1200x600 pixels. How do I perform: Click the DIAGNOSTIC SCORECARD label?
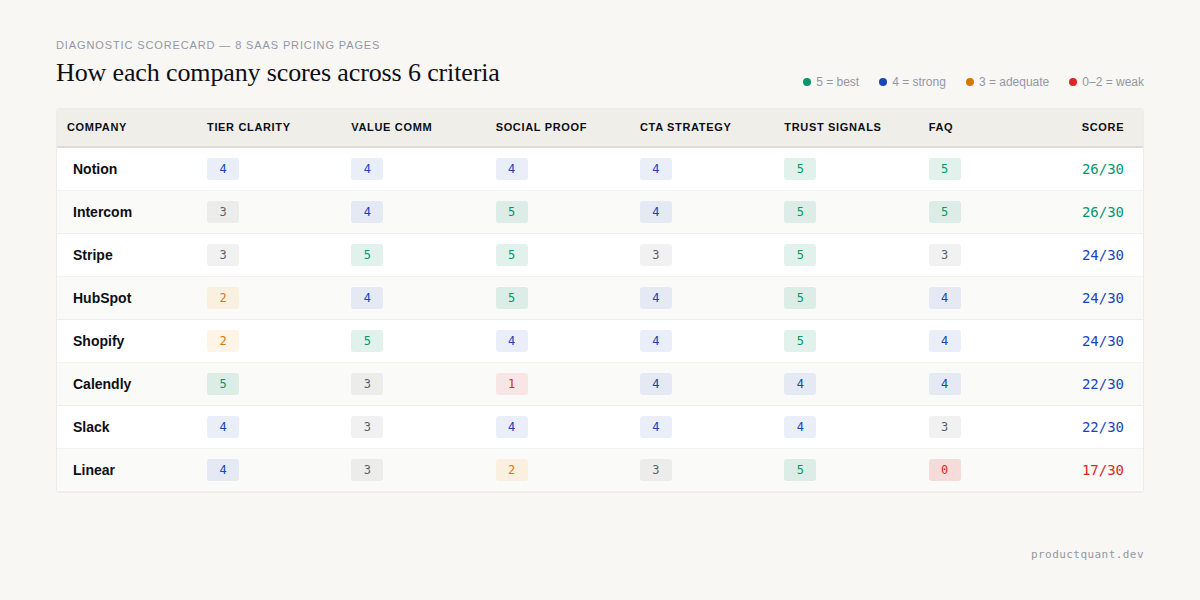pos(145,45)
